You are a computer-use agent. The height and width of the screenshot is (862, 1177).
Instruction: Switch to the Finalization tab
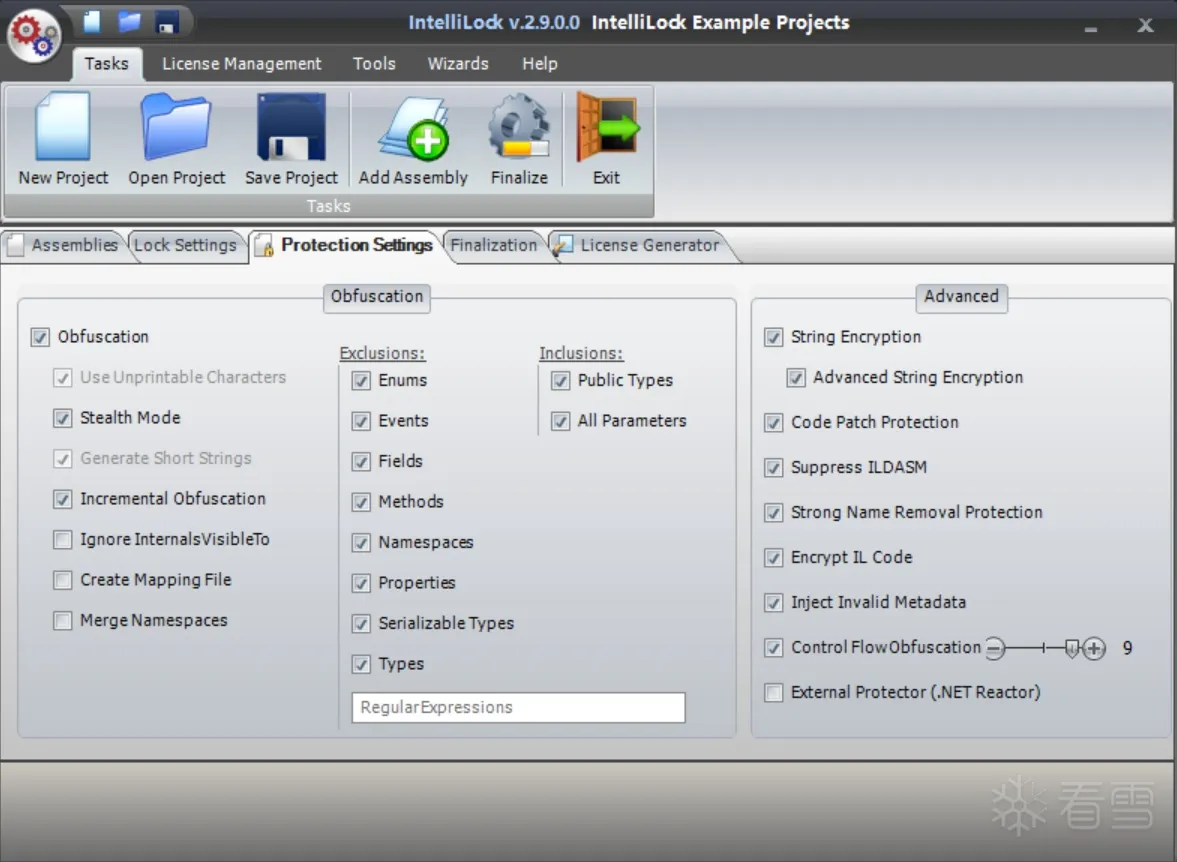point(494,246)
